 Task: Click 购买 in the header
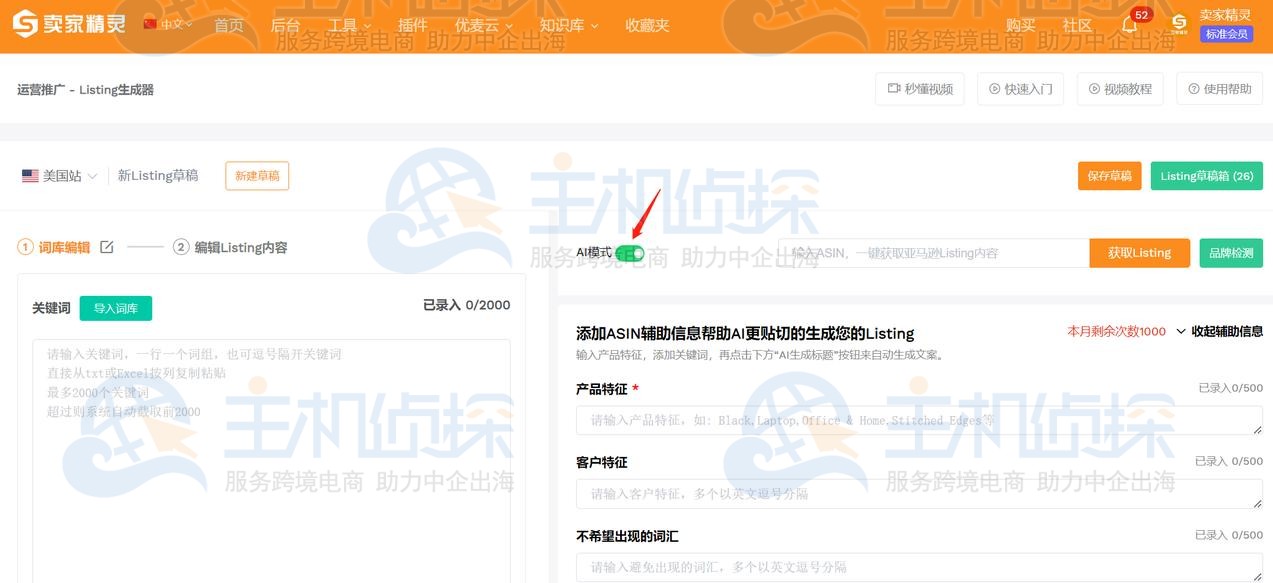click(x=1021, y=25)
